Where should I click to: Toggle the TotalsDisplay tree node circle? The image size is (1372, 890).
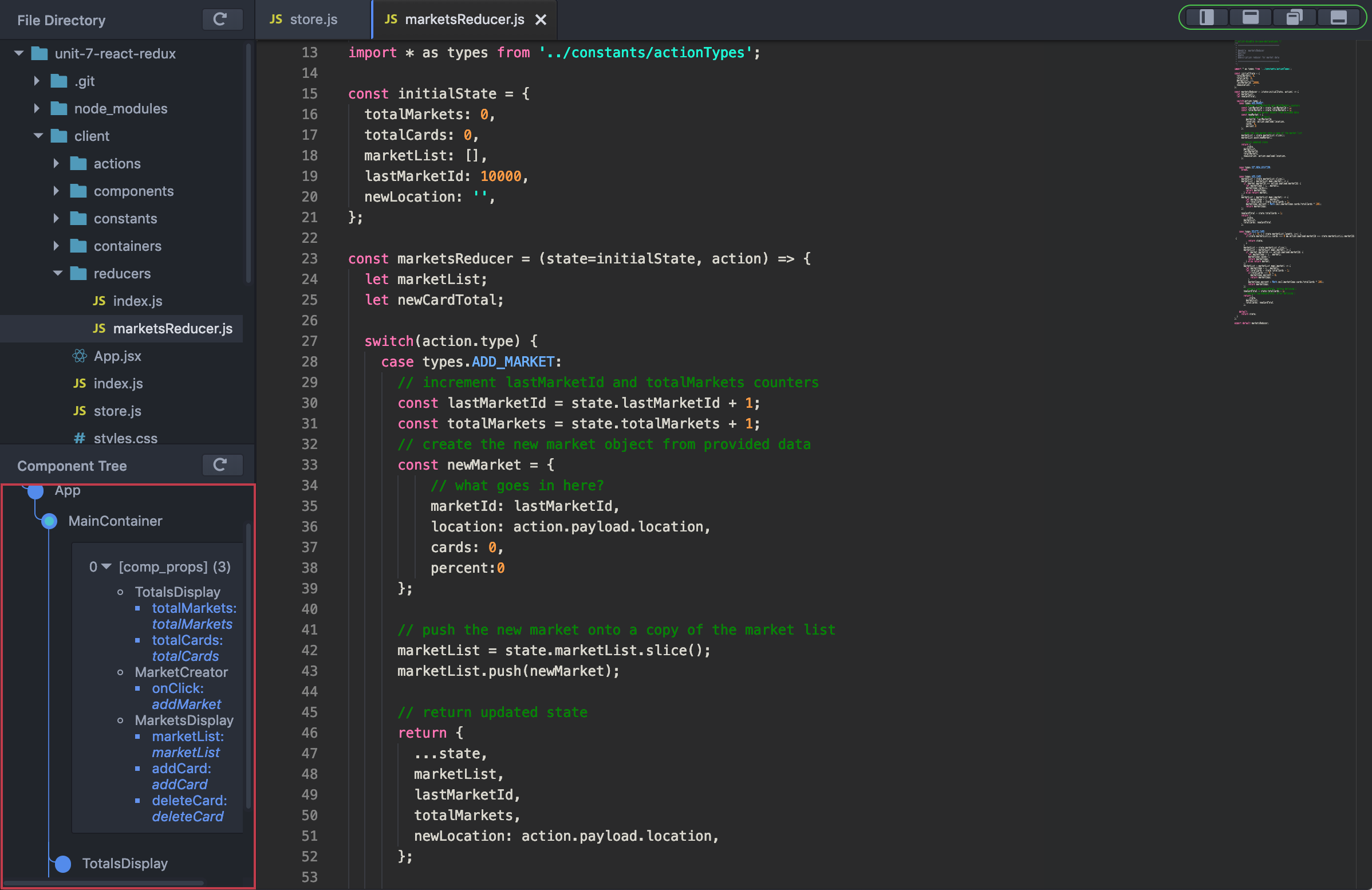(x=63, y=864)
